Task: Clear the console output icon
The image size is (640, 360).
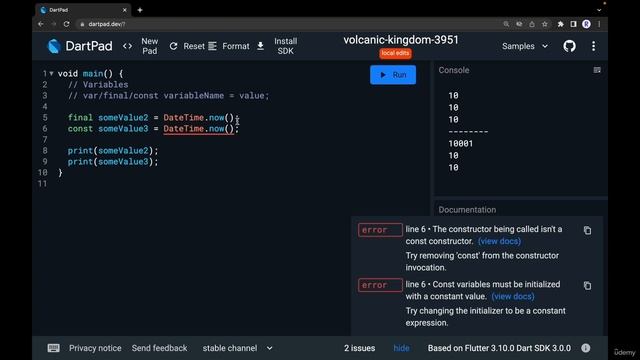Action: (597, 70)
